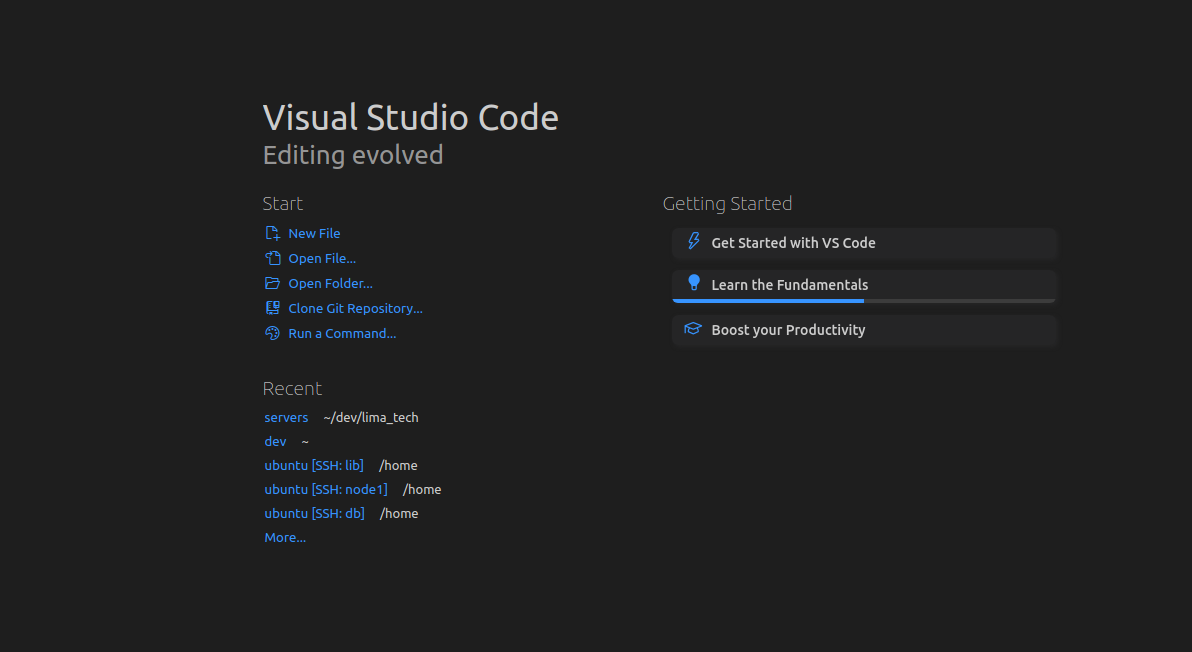The height and width of the screenshot is (652, 1192).
Task: Choose the Open Folder... link
Action: (330, 283)
